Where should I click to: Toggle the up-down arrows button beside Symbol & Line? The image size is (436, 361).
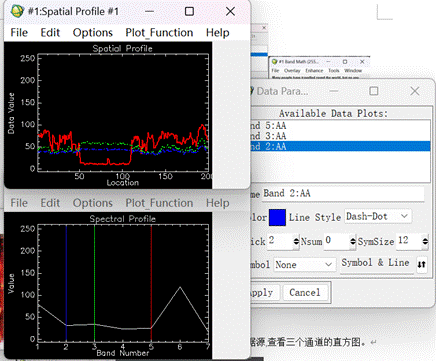[x=422, y=264]
